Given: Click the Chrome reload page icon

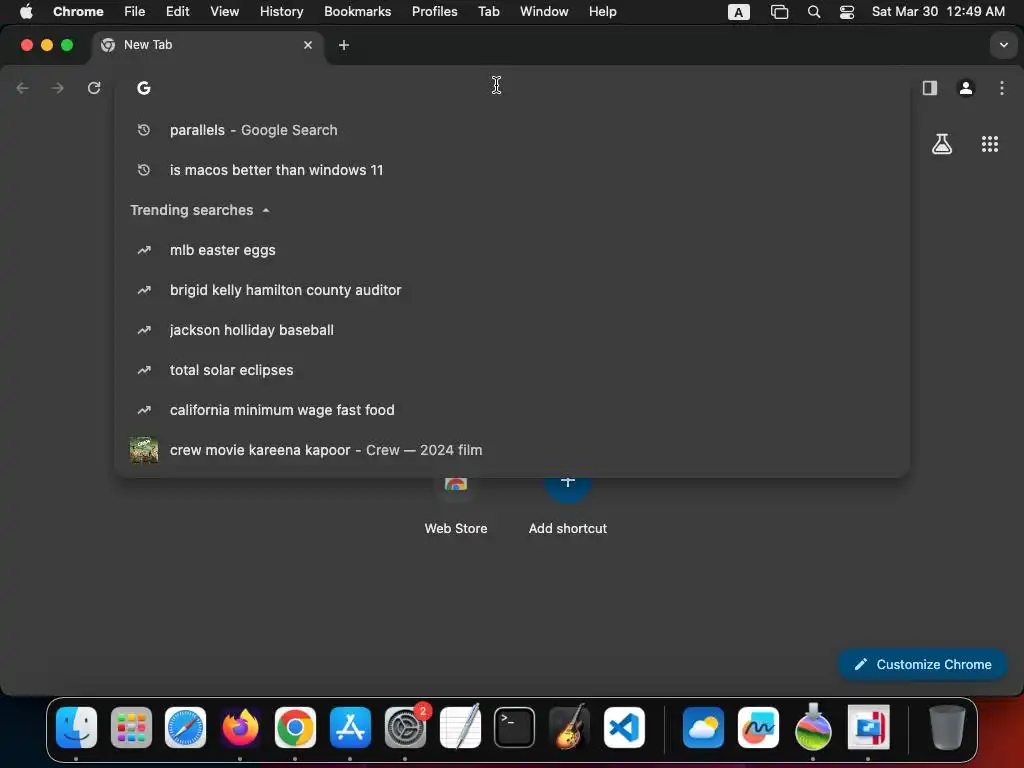Looking at the screenshot, I should coord(94,88).
